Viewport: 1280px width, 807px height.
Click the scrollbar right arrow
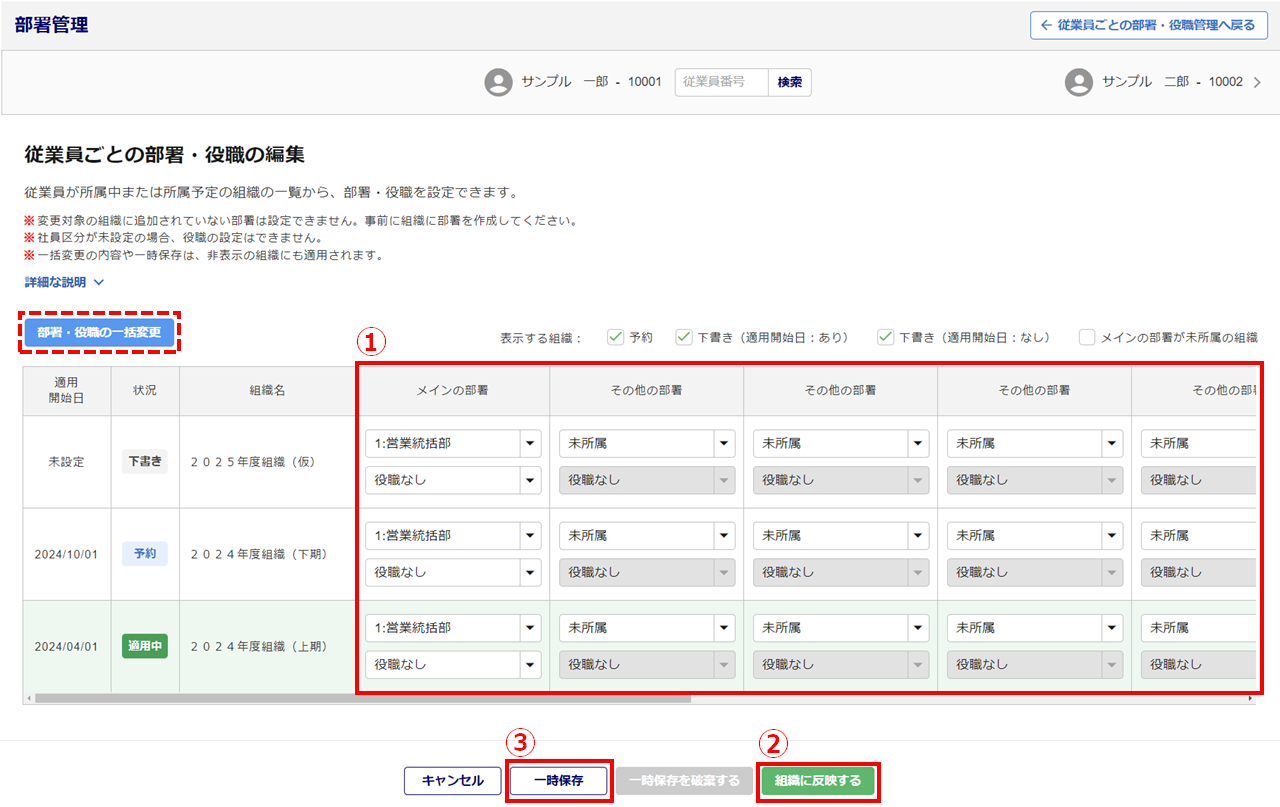[x=1251, y=698]
